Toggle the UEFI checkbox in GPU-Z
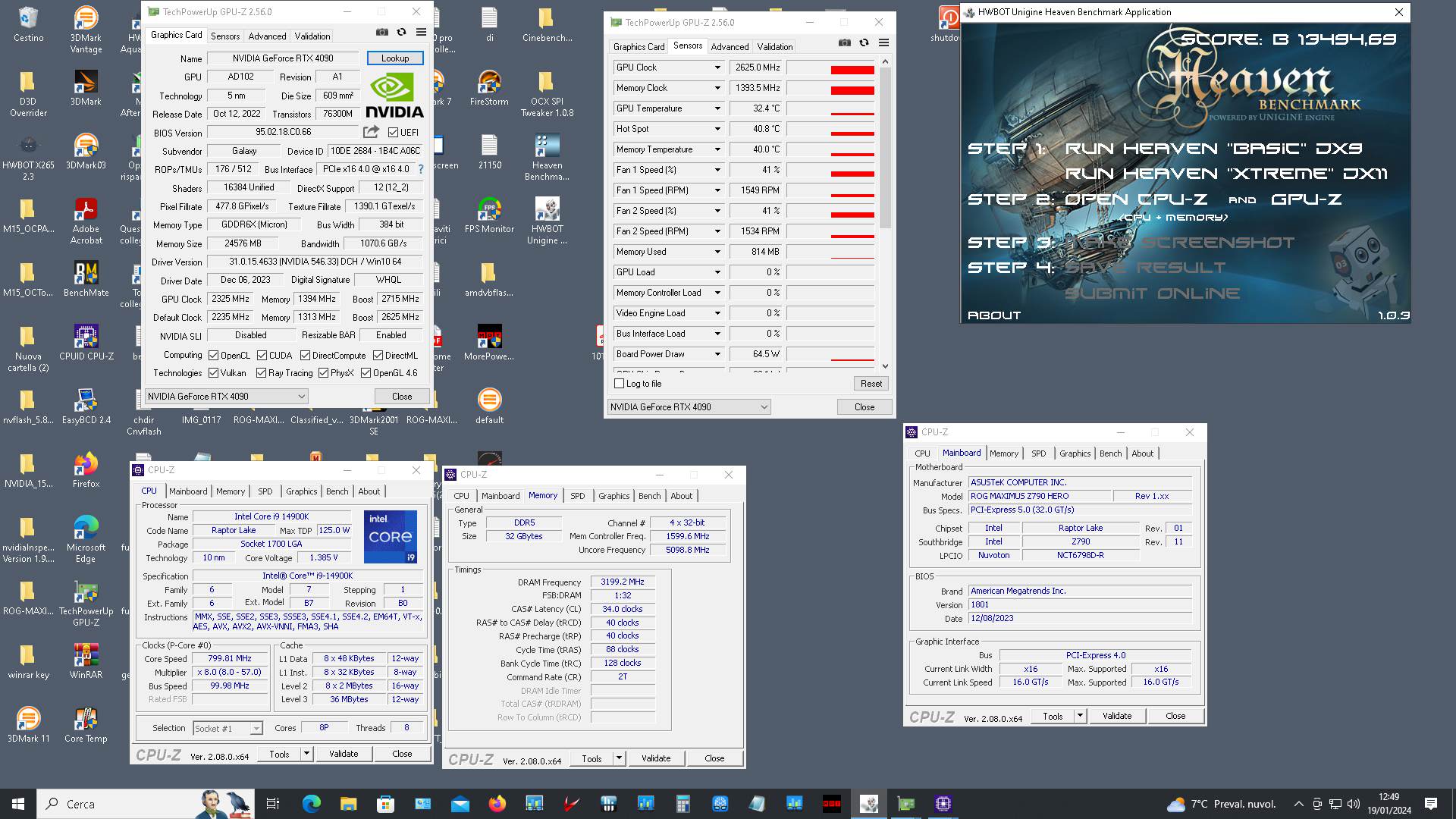 point(393,132)
